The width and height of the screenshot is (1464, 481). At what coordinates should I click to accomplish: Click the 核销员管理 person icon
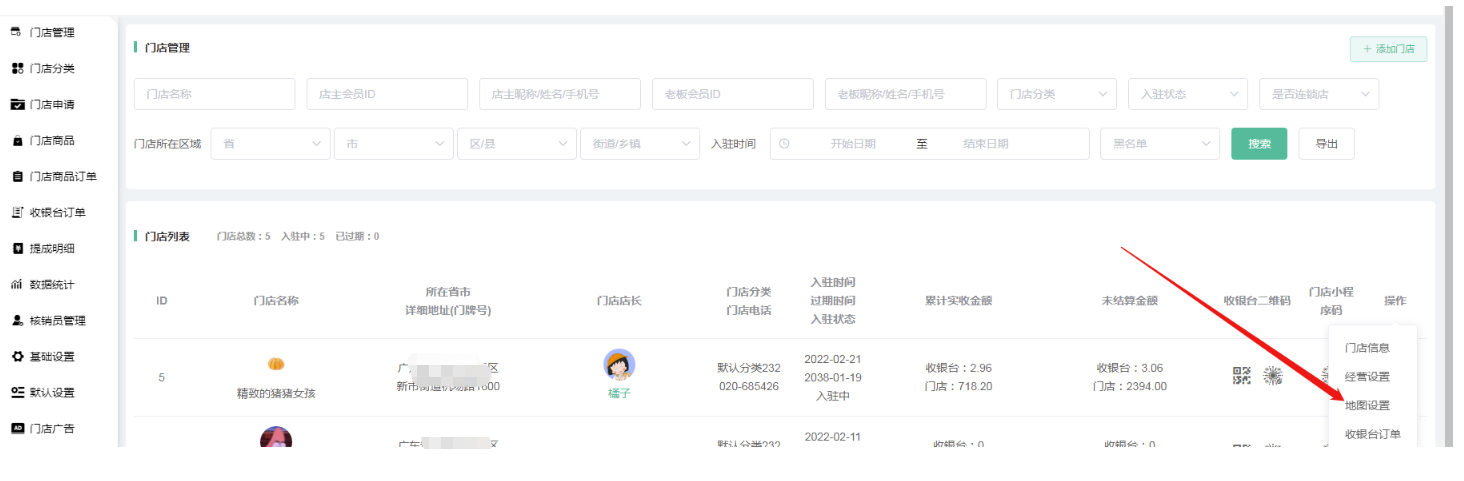coord(17,320)
